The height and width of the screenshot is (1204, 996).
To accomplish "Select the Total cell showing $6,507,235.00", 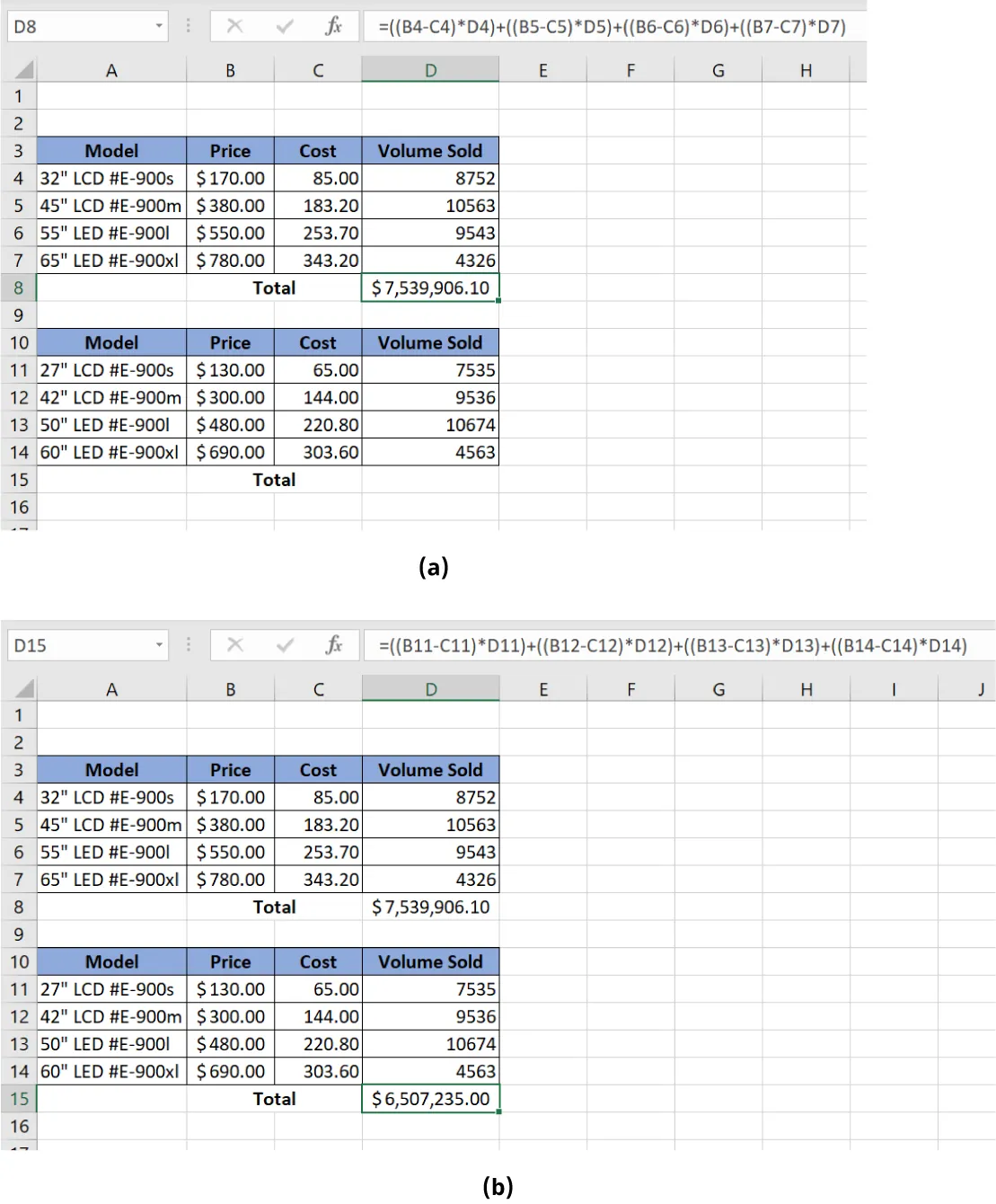I will (430, 1098).
